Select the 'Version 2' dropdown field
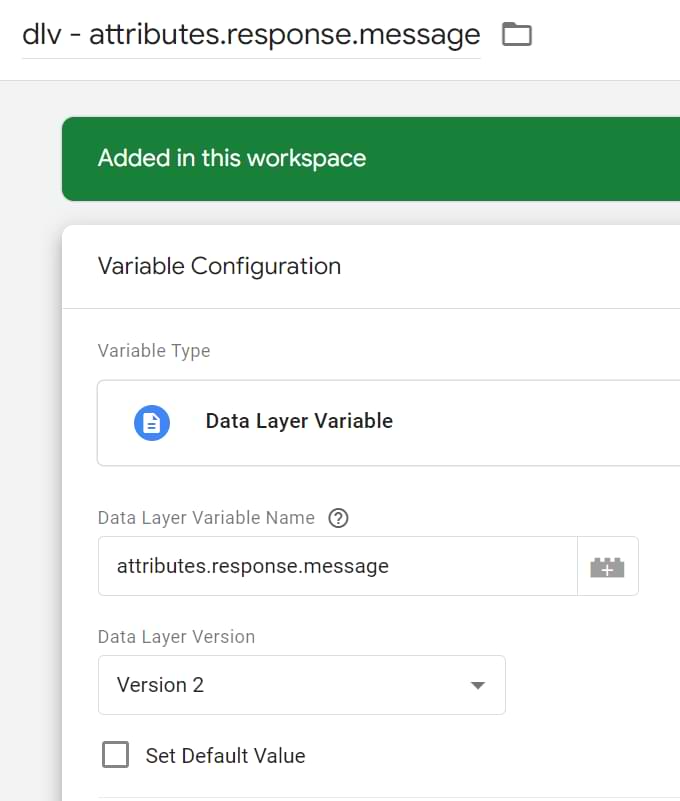This screenshot has height=801, width=680. pyautogui.click(x=280, y=685)
